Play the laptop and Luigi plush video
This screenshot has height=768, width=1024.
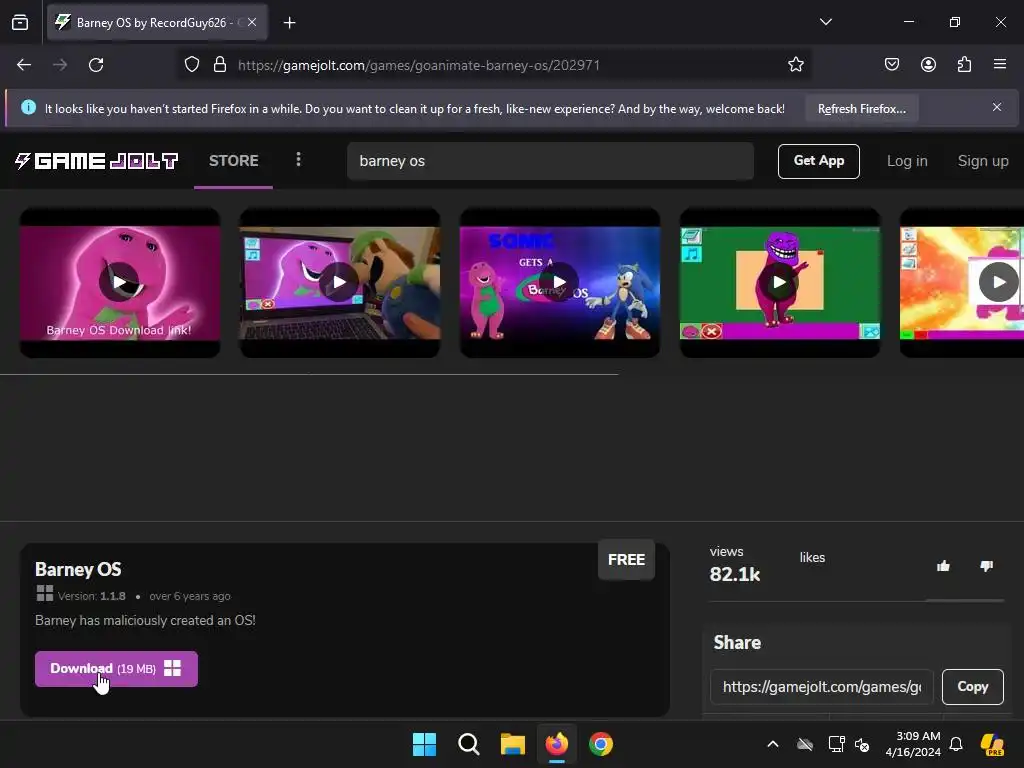[340, 282]
